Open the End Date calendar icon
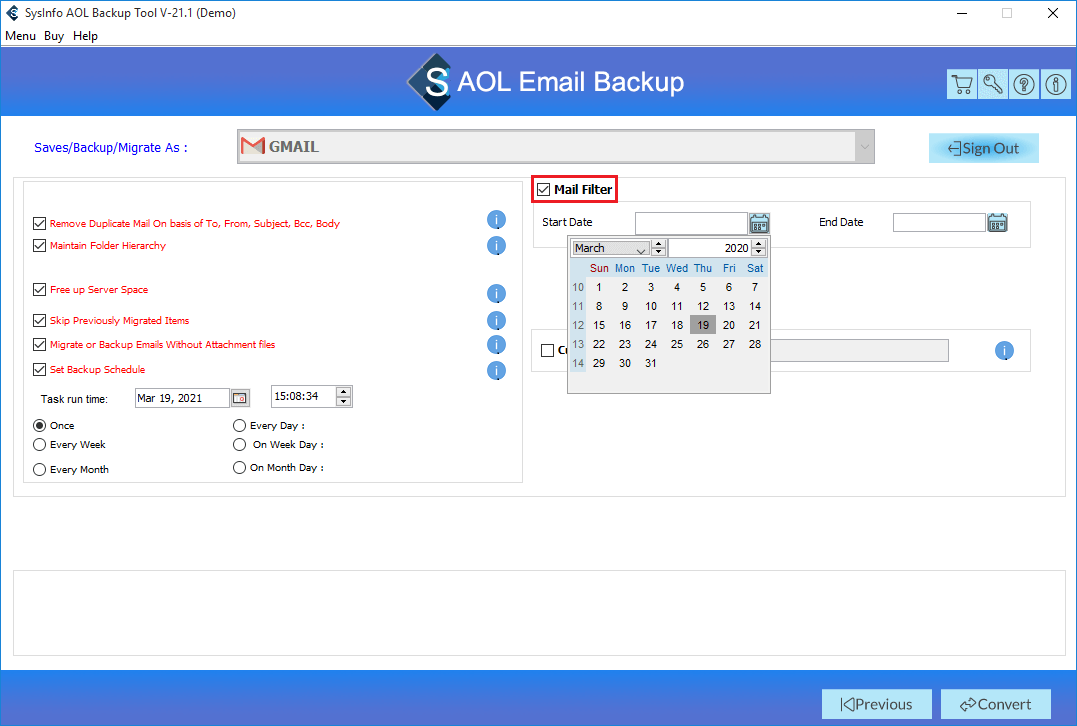The width and height of the screenshot is (1077, 726). coord(997,223)
